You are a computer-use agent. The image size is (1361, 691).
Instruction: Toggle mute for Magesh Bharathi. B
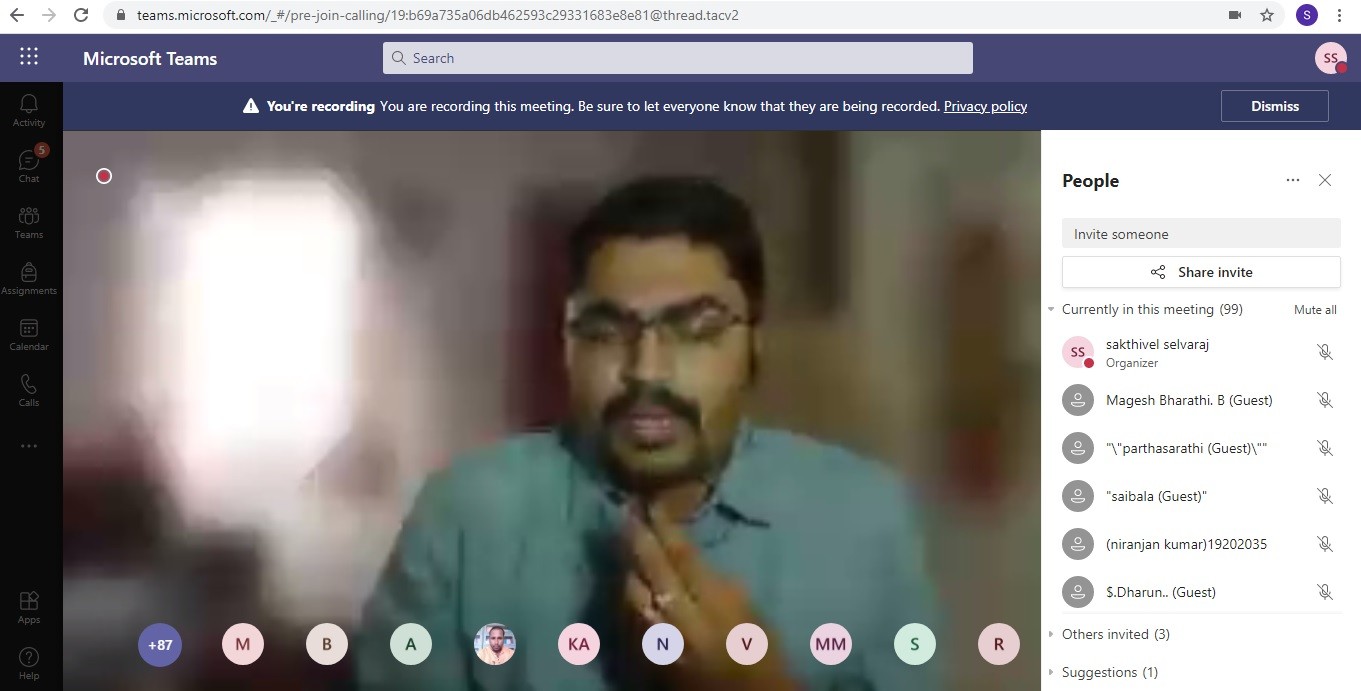[x=1324, y=400]
